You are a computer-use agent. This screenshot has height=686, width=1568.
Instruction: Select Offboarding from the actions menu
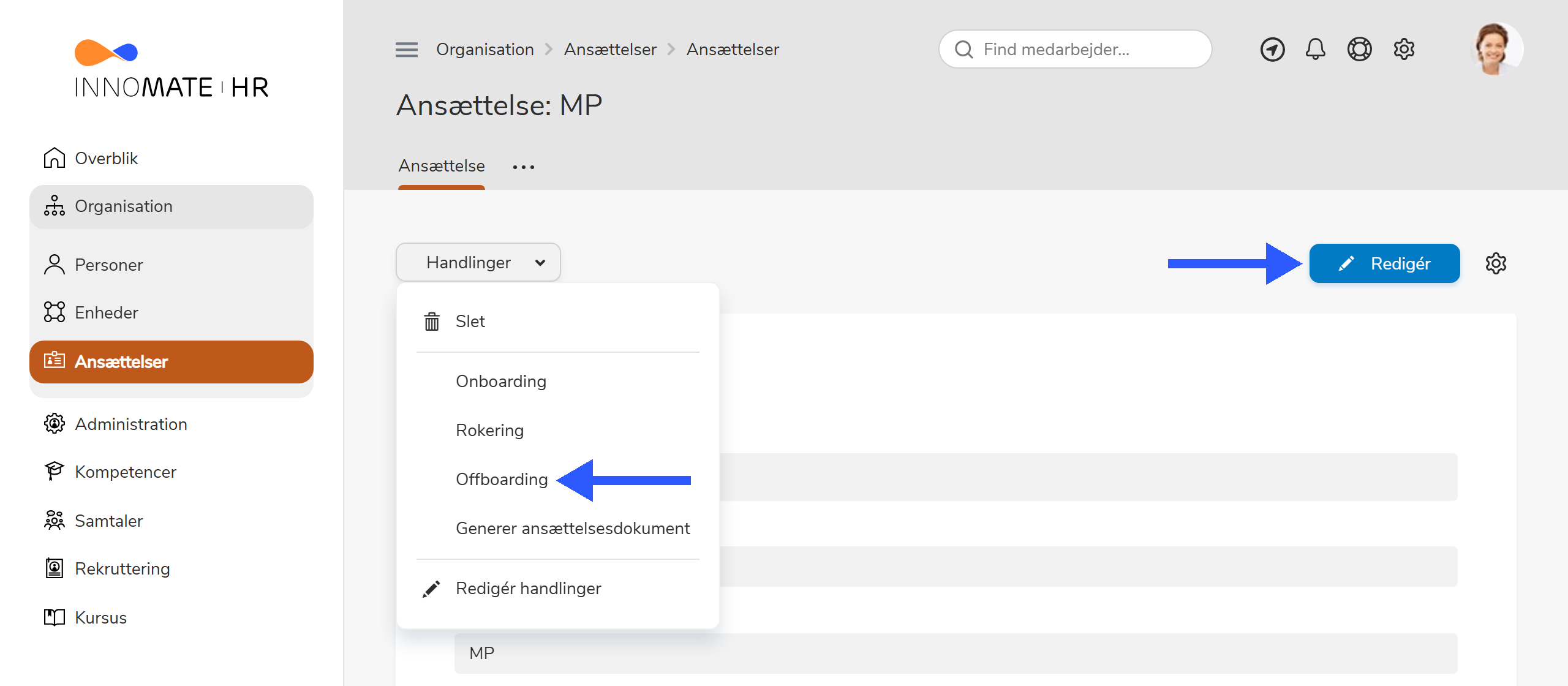pos(502,480)
